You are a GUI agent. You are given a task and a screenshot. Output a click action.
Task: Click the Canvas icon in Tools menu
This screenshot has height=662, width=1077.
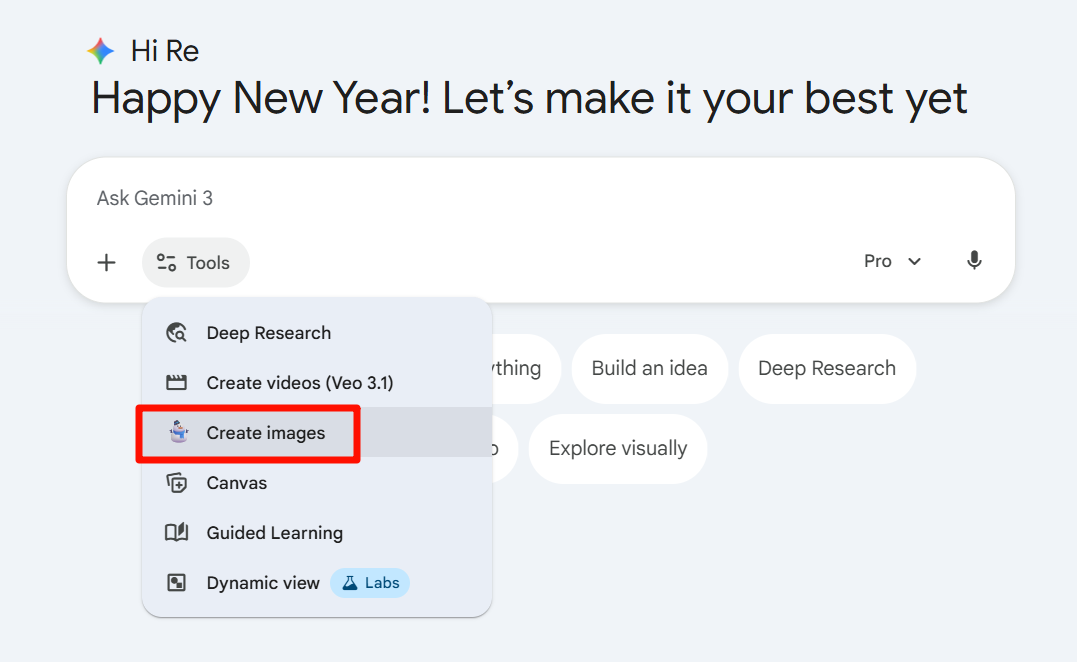click(177, 483)
